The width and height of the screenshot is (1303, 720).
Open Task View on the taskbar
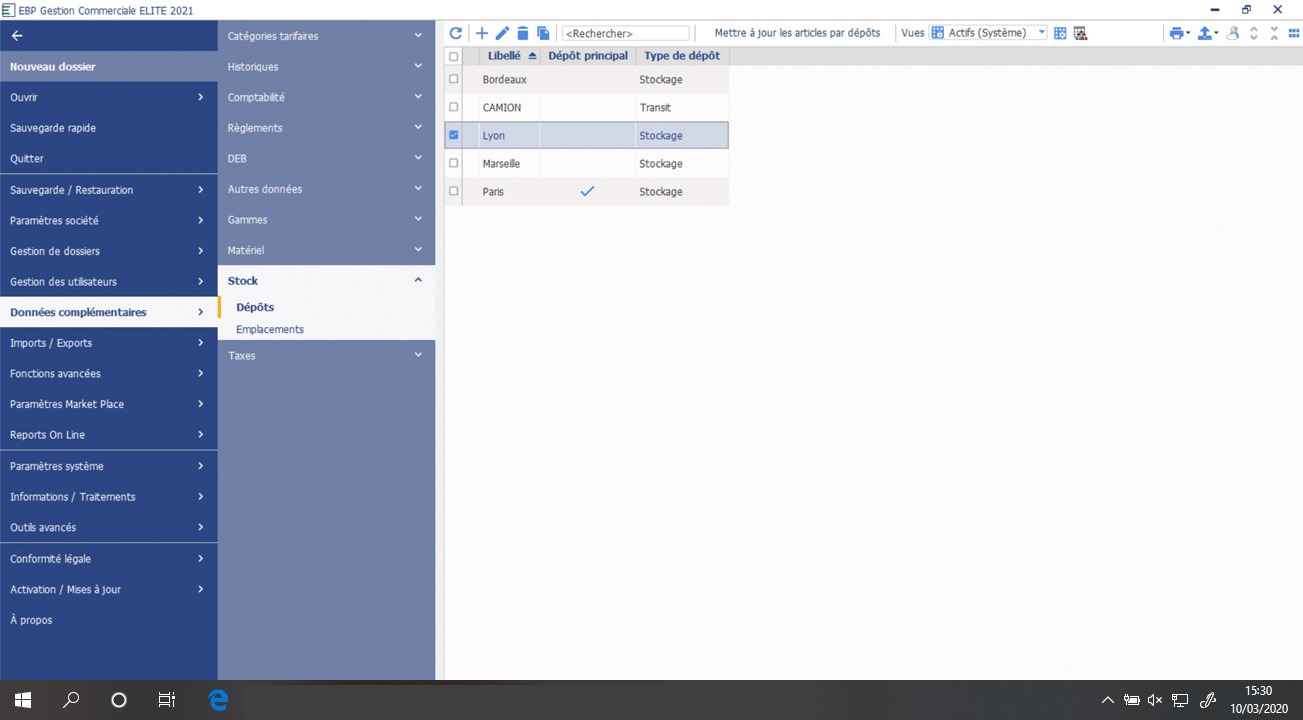[x=167, y=700]
